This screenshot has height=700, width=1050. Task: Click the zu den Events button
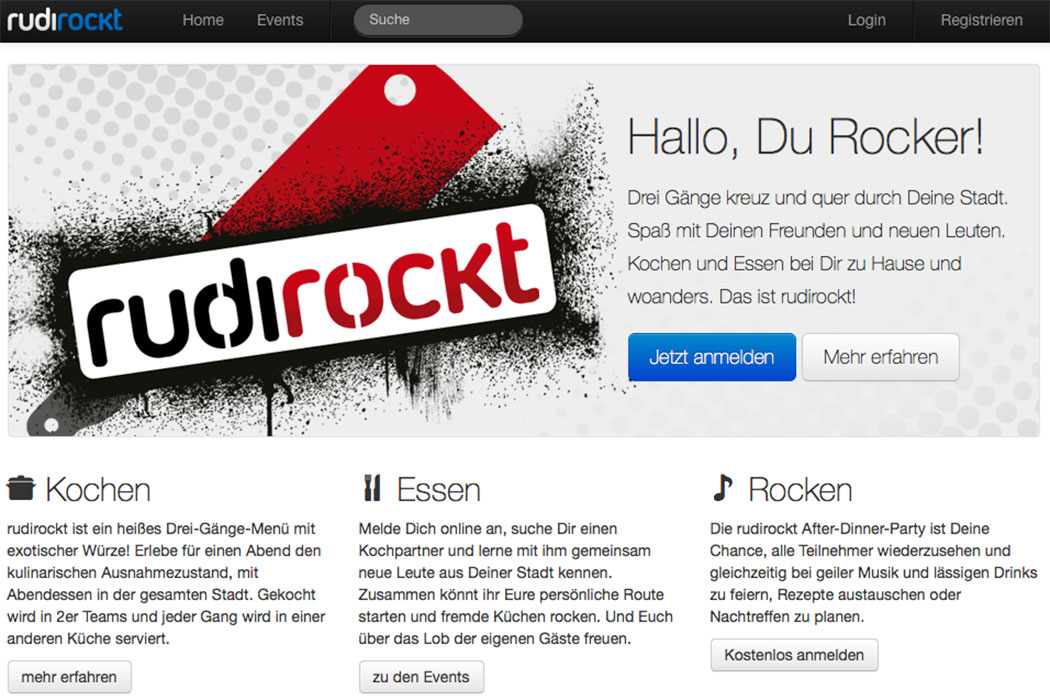(x=421, y=677)
